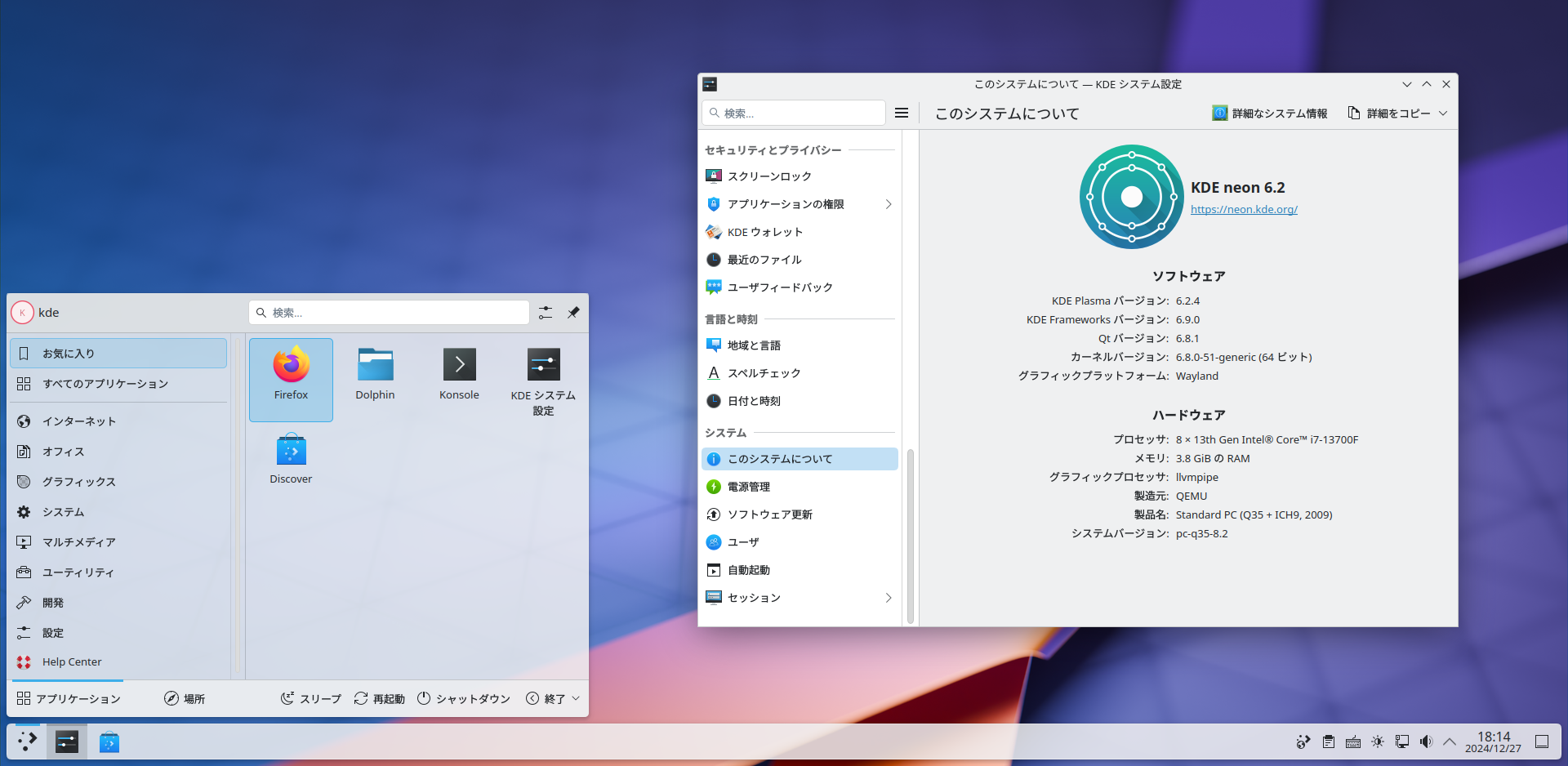The width and height of the screenshot is (1568, 766).
Task: Open the neon.kde.org link
Action: pos(1244,210)
